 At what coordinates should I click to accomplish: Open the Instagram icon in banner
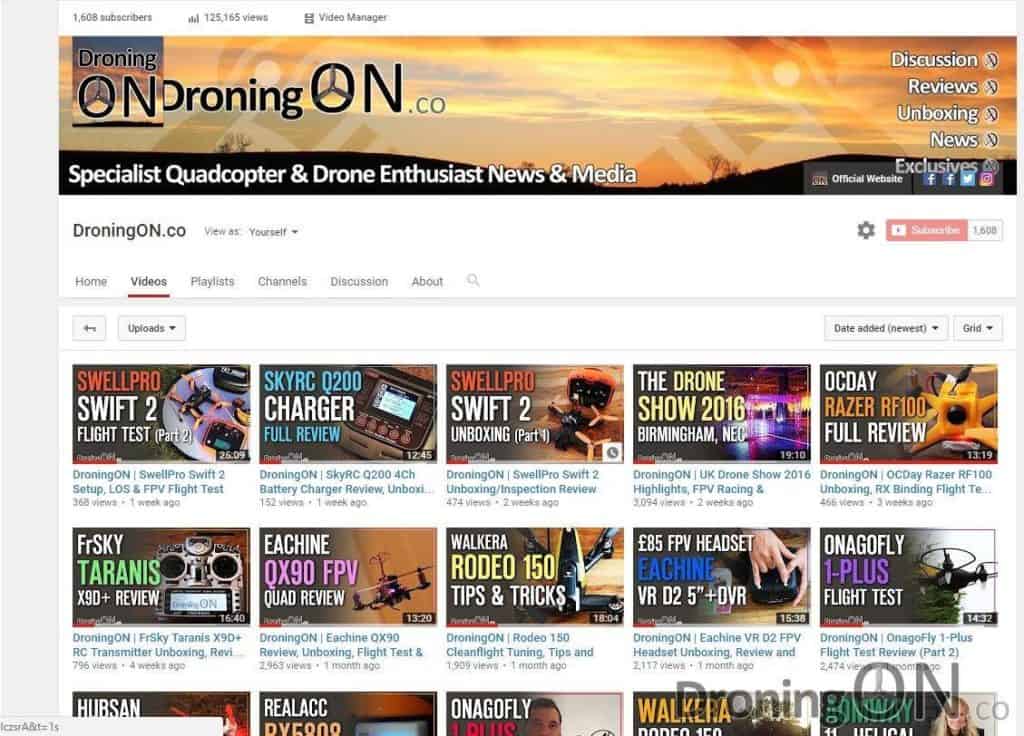click(986, 178)
